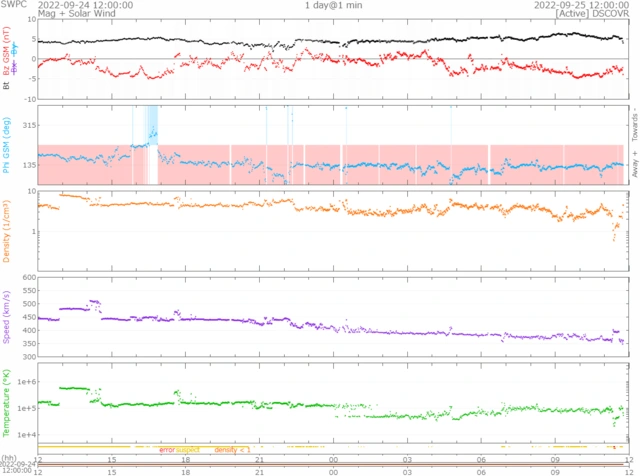This screenshot has height=476, width=640.
Task: Click the '-5' tick on Bz axis
Action: tap(33, 78)
